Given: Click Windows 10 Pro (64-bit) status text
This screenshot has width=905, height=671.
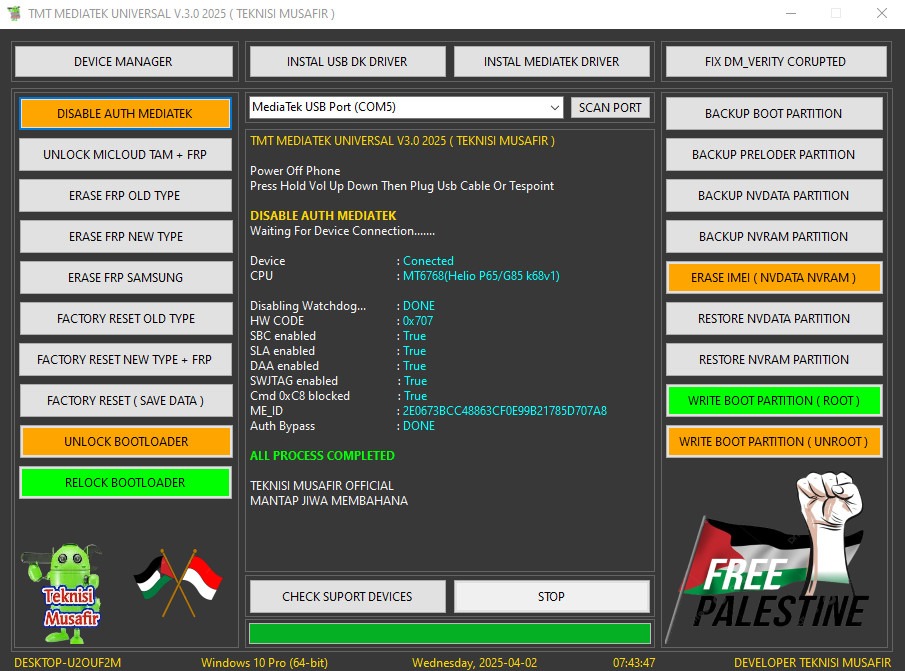Looking at the screenshot, I should click(264, 663).
